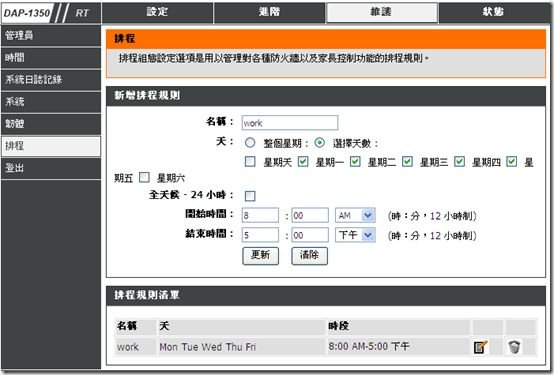Uncheck the 星期三 checkbox
Image resolution: width=554 pixels, height=375 pixels.
tap(407, 162)
